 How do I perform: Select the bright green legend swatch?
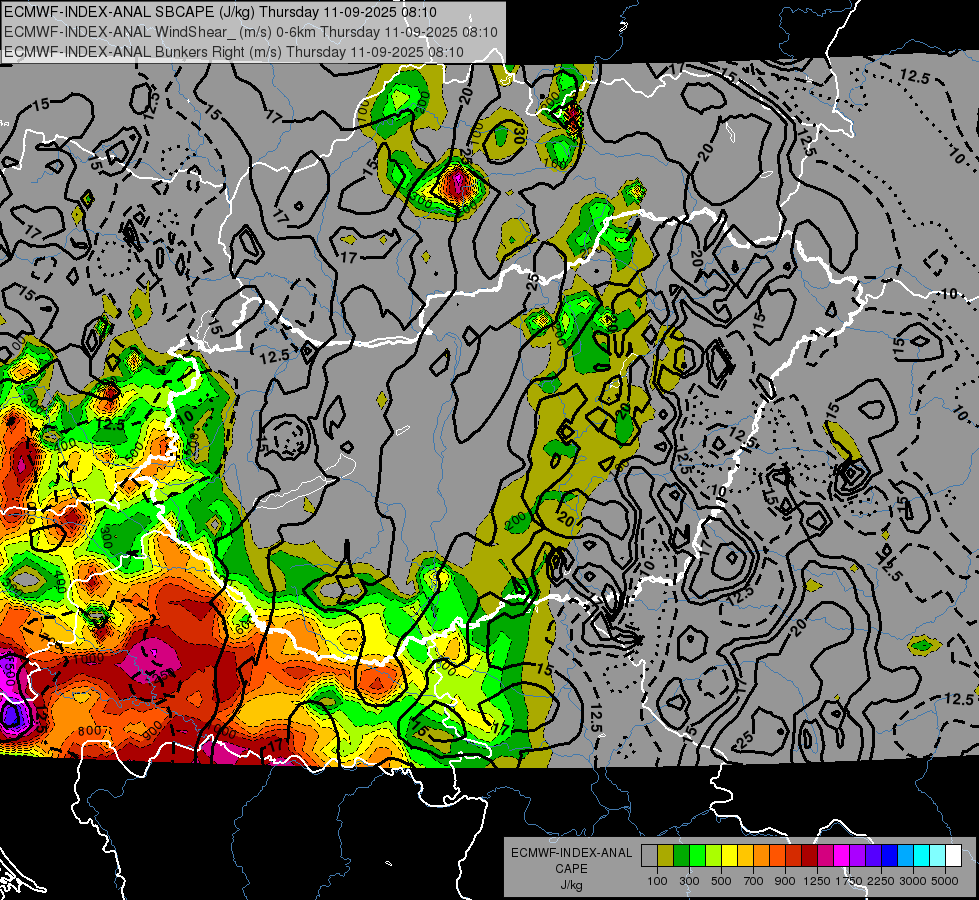[697, 855]
